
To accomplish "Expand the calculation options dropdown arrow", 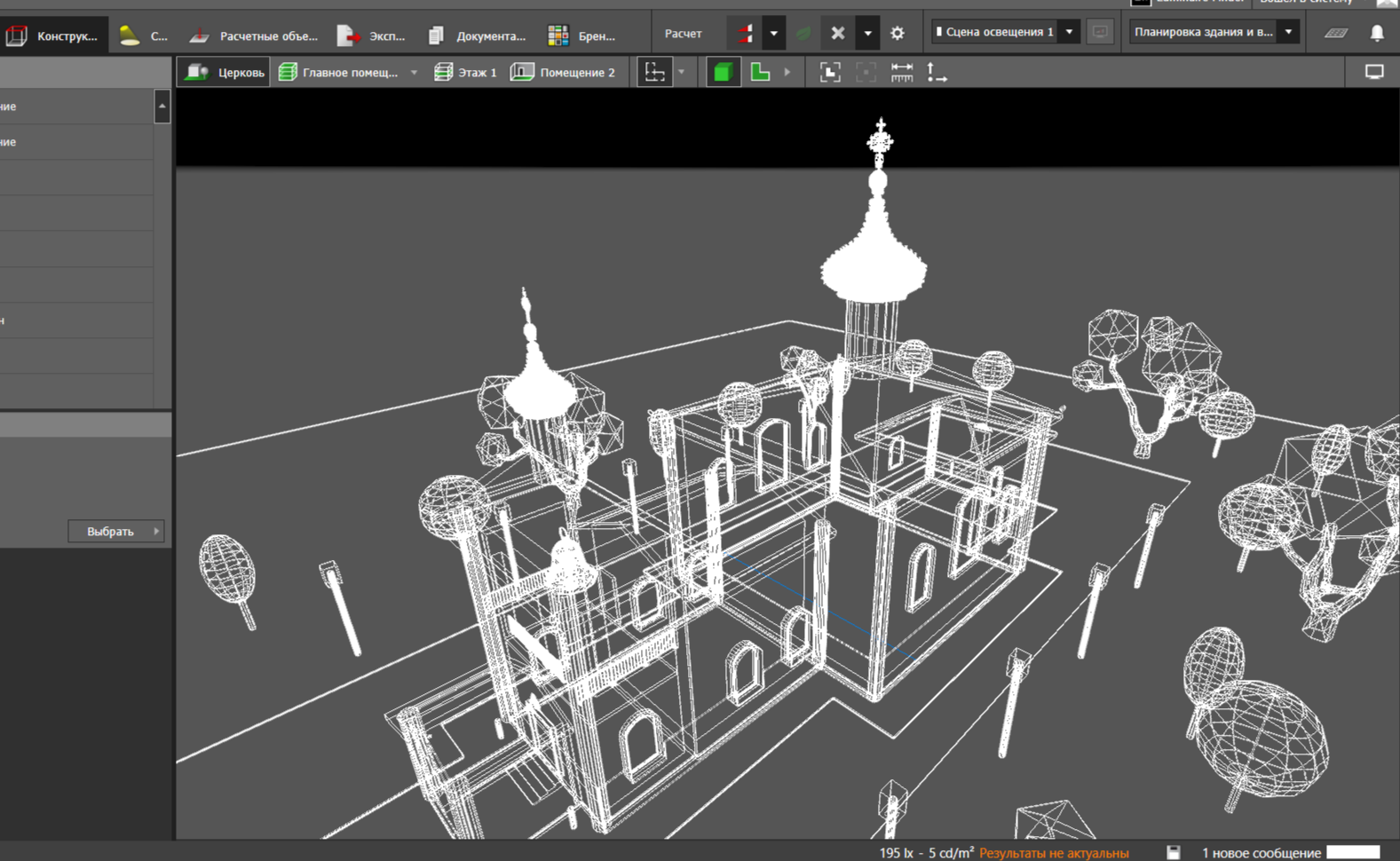I will tap(773, 34).
